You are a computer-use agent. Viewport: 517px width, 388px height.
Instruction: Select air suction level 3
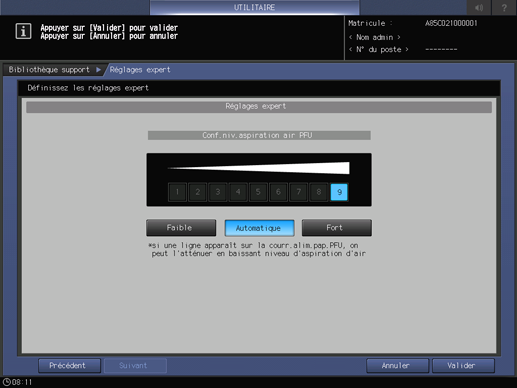click(x=218, y=192)
